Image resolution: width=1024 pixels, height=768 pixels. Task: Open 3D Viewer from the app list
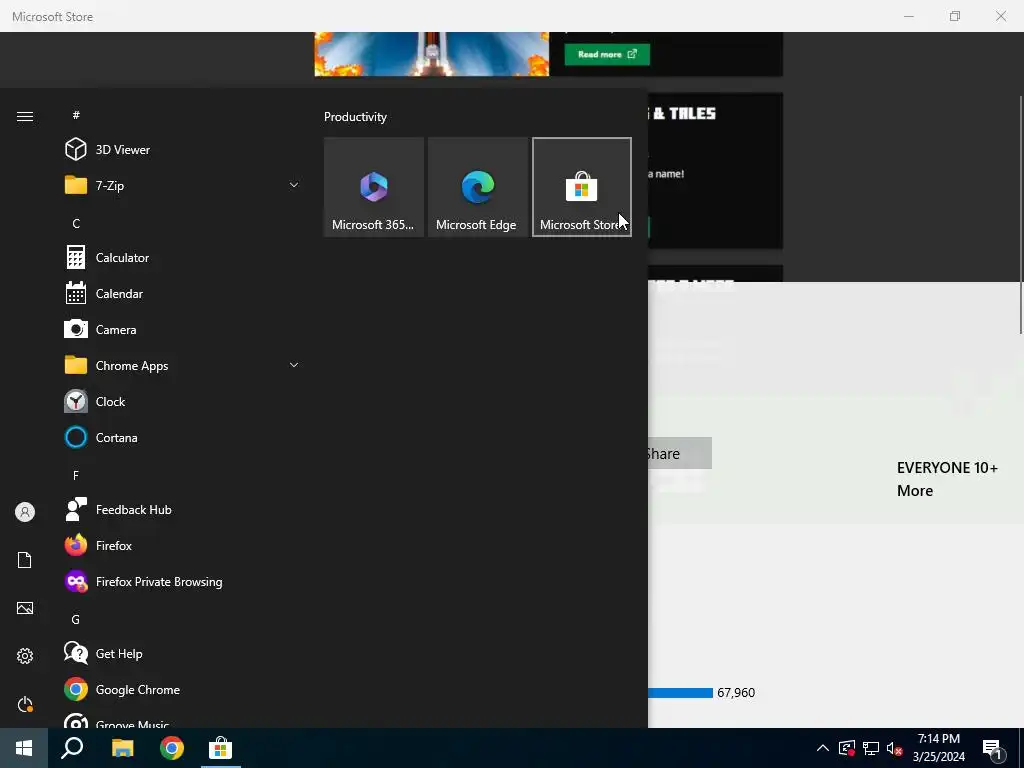pyautogui.click(x=181, y=150)
